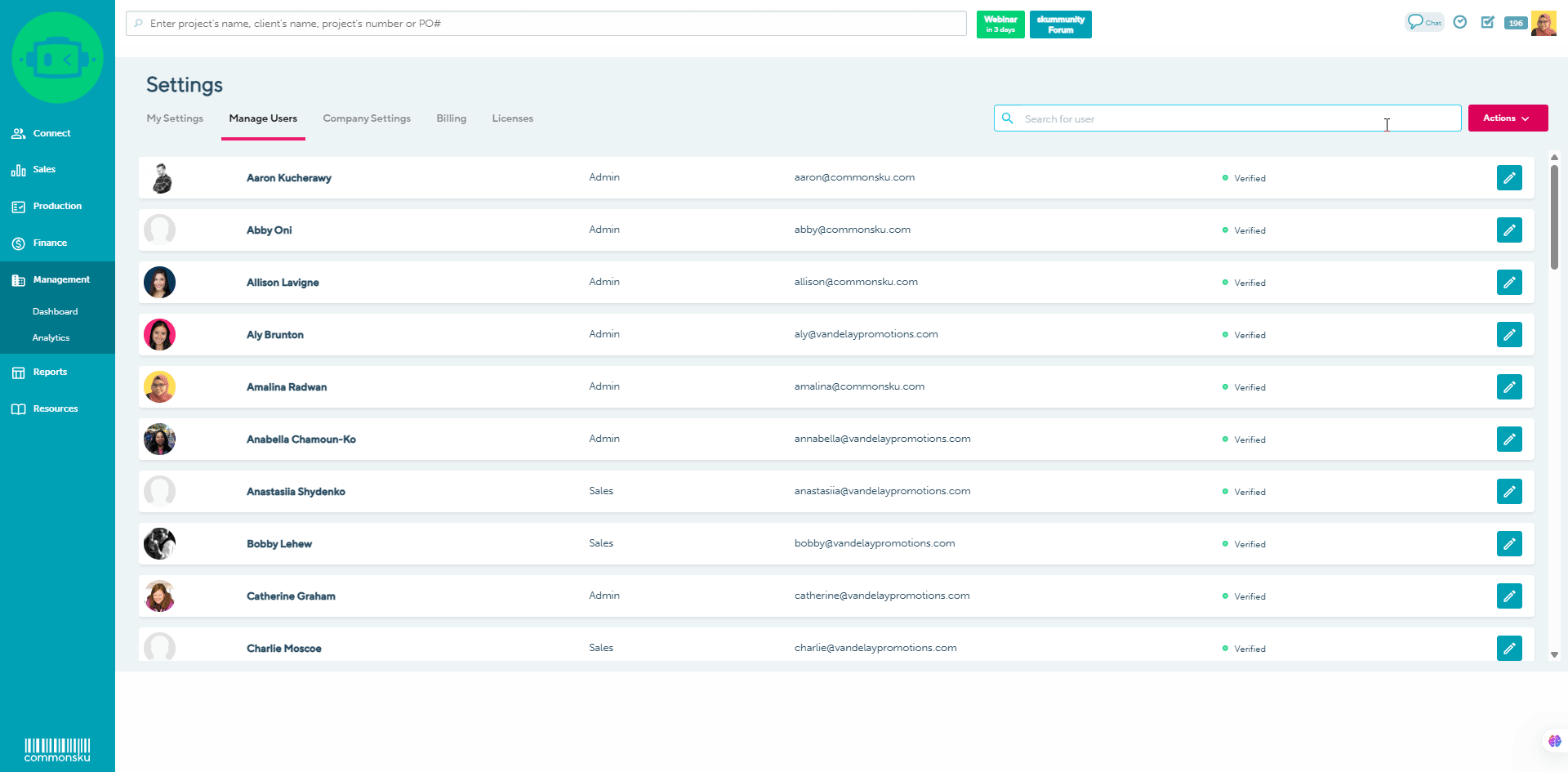Open the Webinar in 3 days link
The width and height of the screenshot is (1568, 772).
pyautogui.click(x=1000, y=25)
